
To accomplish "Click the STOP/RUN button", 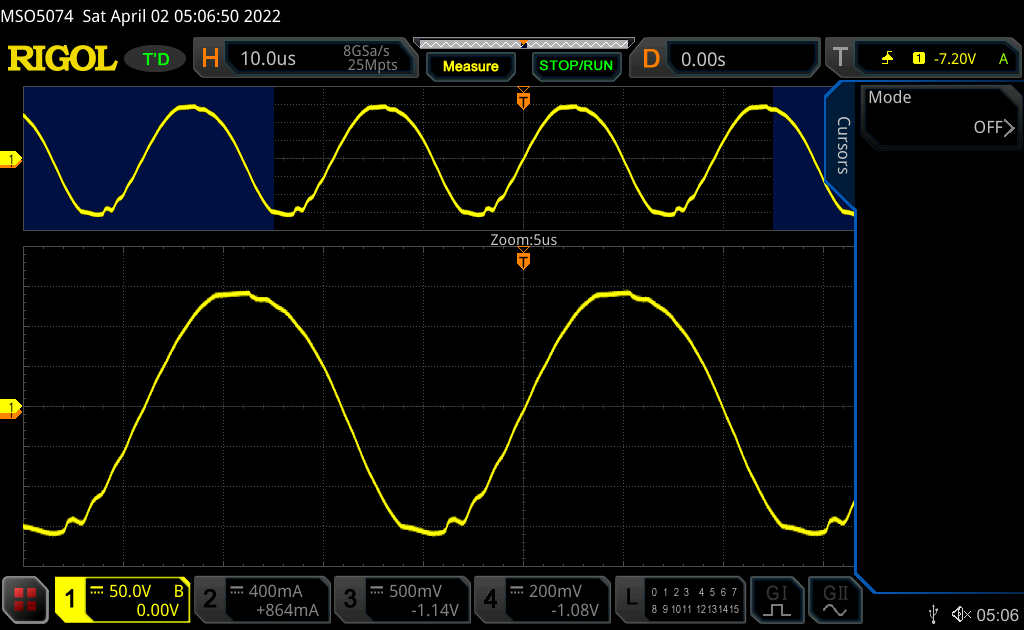I will (x=576, y=66).
